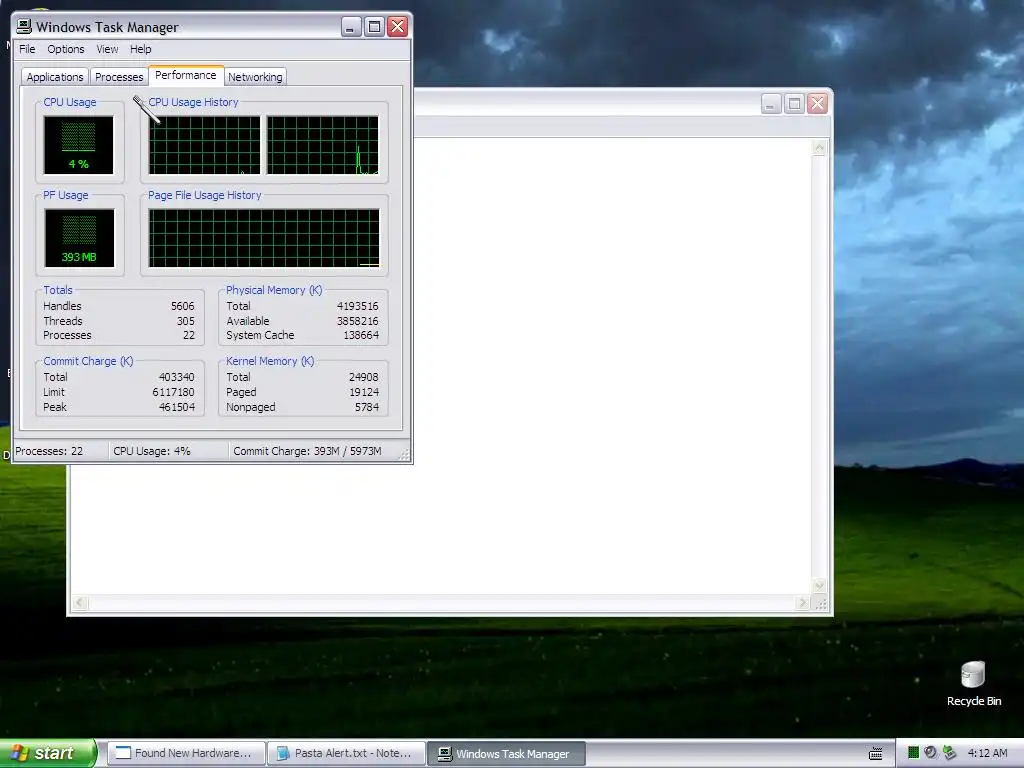The width and height of the screenshot is (1024, 768).
Task: Click the Task Manager title bar icon
Action: pyautogui.click(x=24, y=26)
